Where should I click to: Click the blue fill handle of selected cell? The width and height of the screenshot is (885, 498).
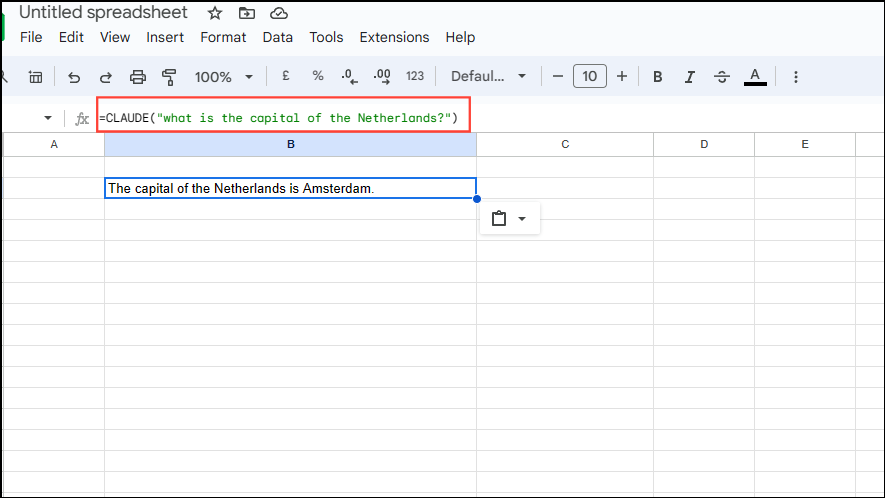click(x=477, y=199)
